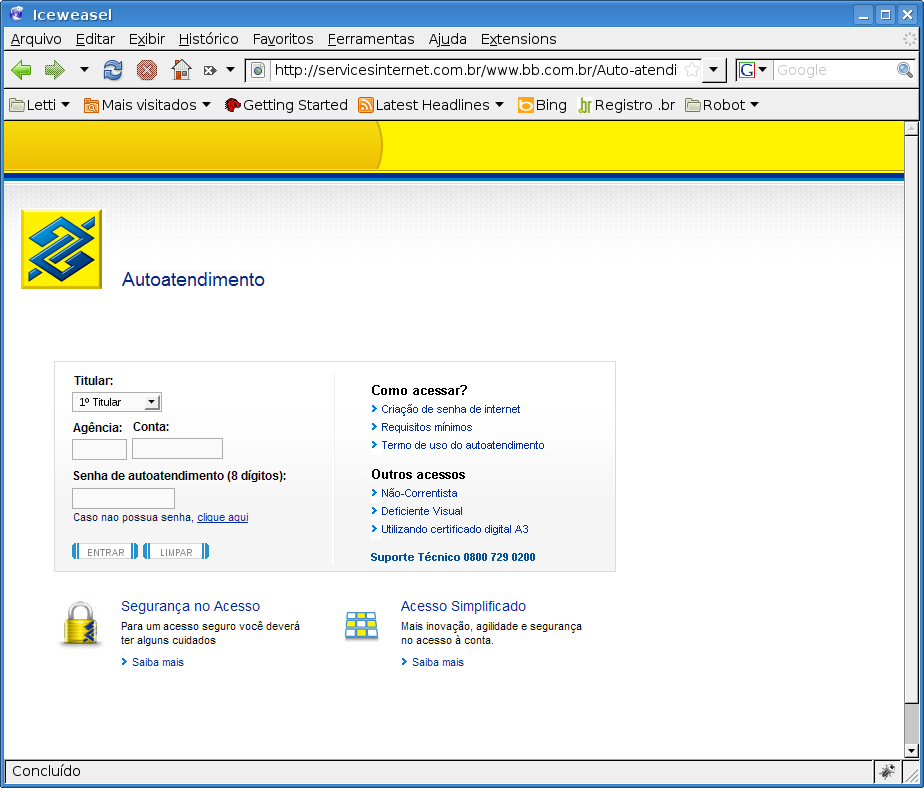Click the site identity icon in address bar
The width and height of the screenshot is (924, 788).
click(258, 70)
